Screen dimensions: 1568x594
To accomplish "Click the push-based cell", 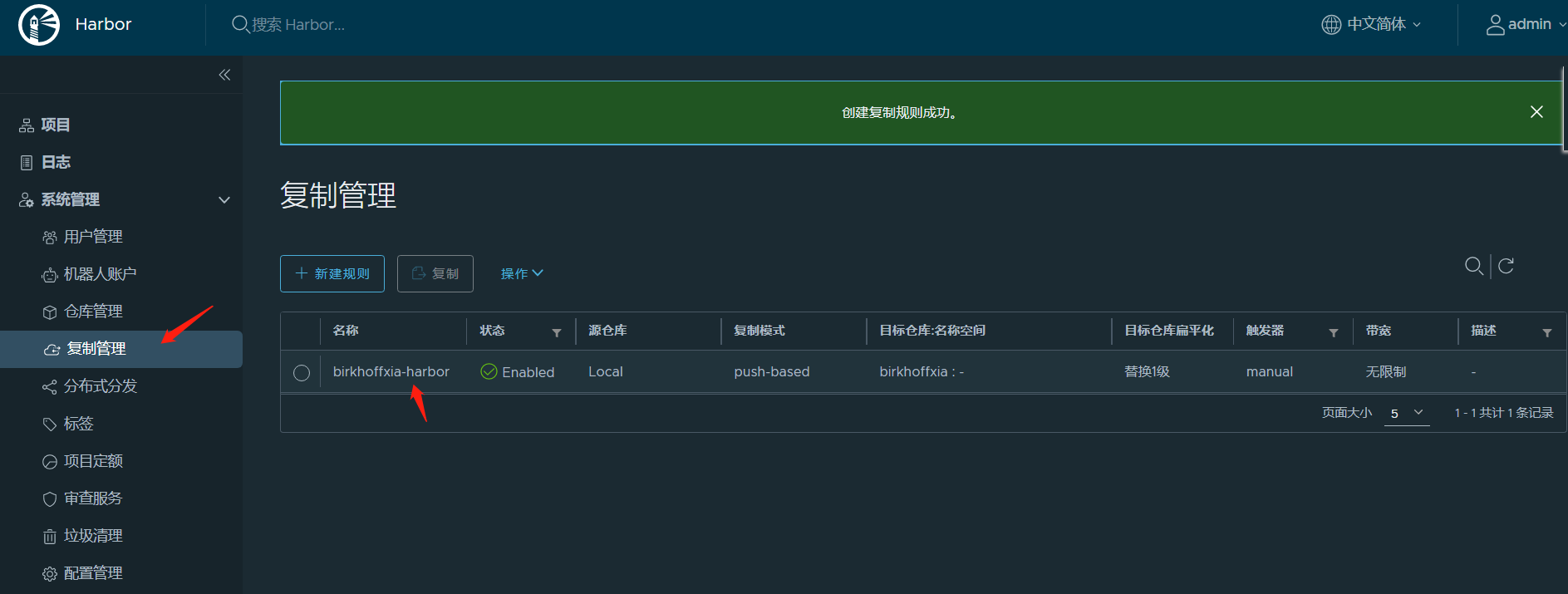I will (771, 371).
